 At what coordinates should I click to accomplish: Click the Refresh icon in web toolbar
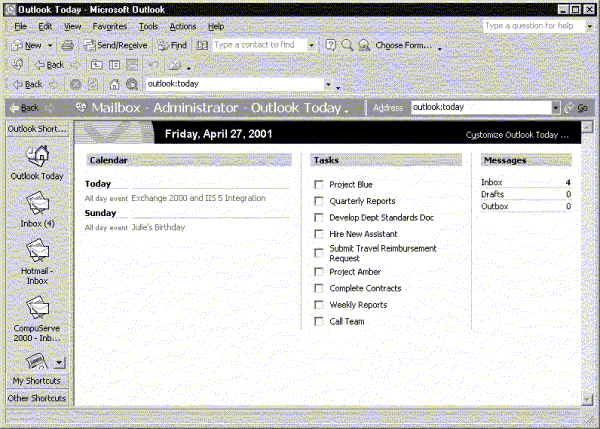tap(93, 84)
